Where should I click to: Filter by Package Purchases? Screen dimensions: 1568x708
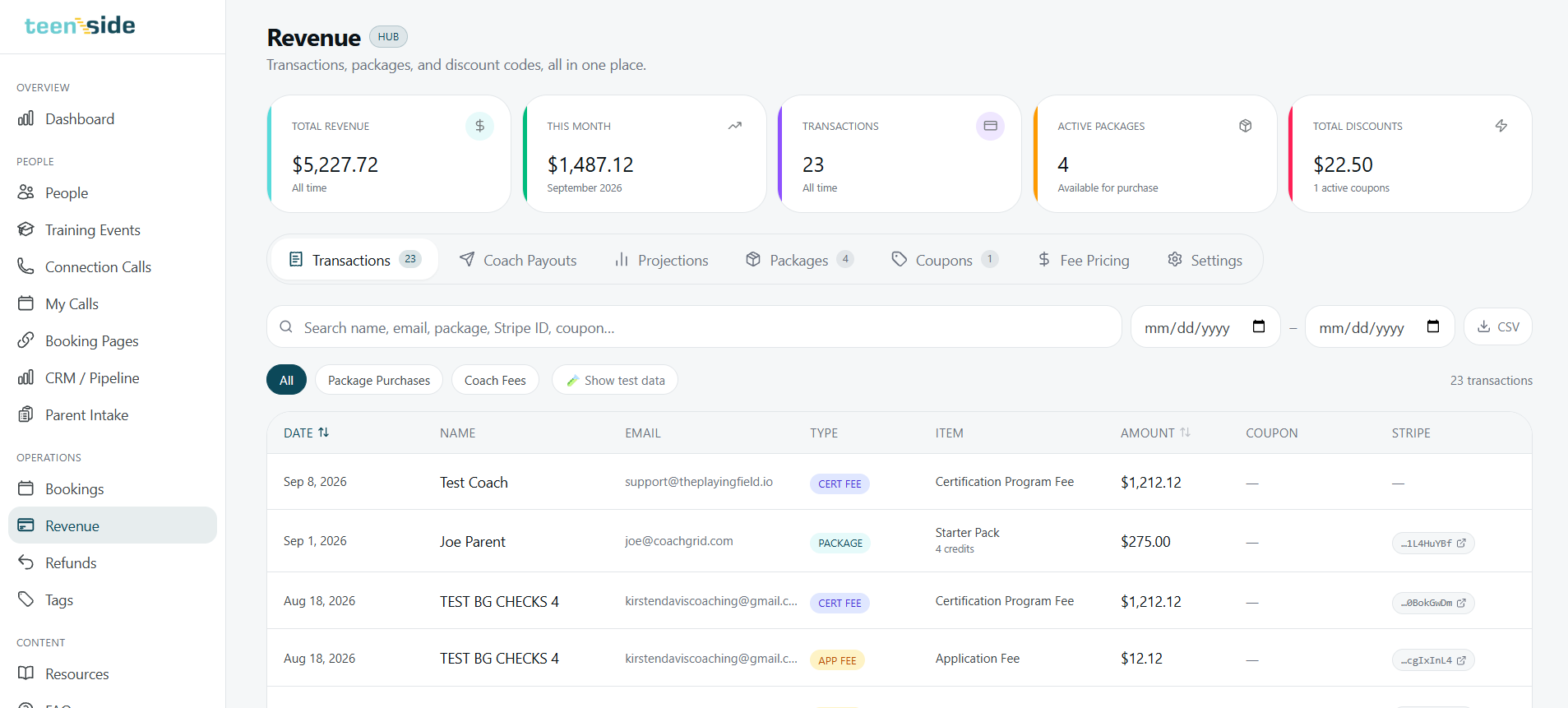(379, 380)
